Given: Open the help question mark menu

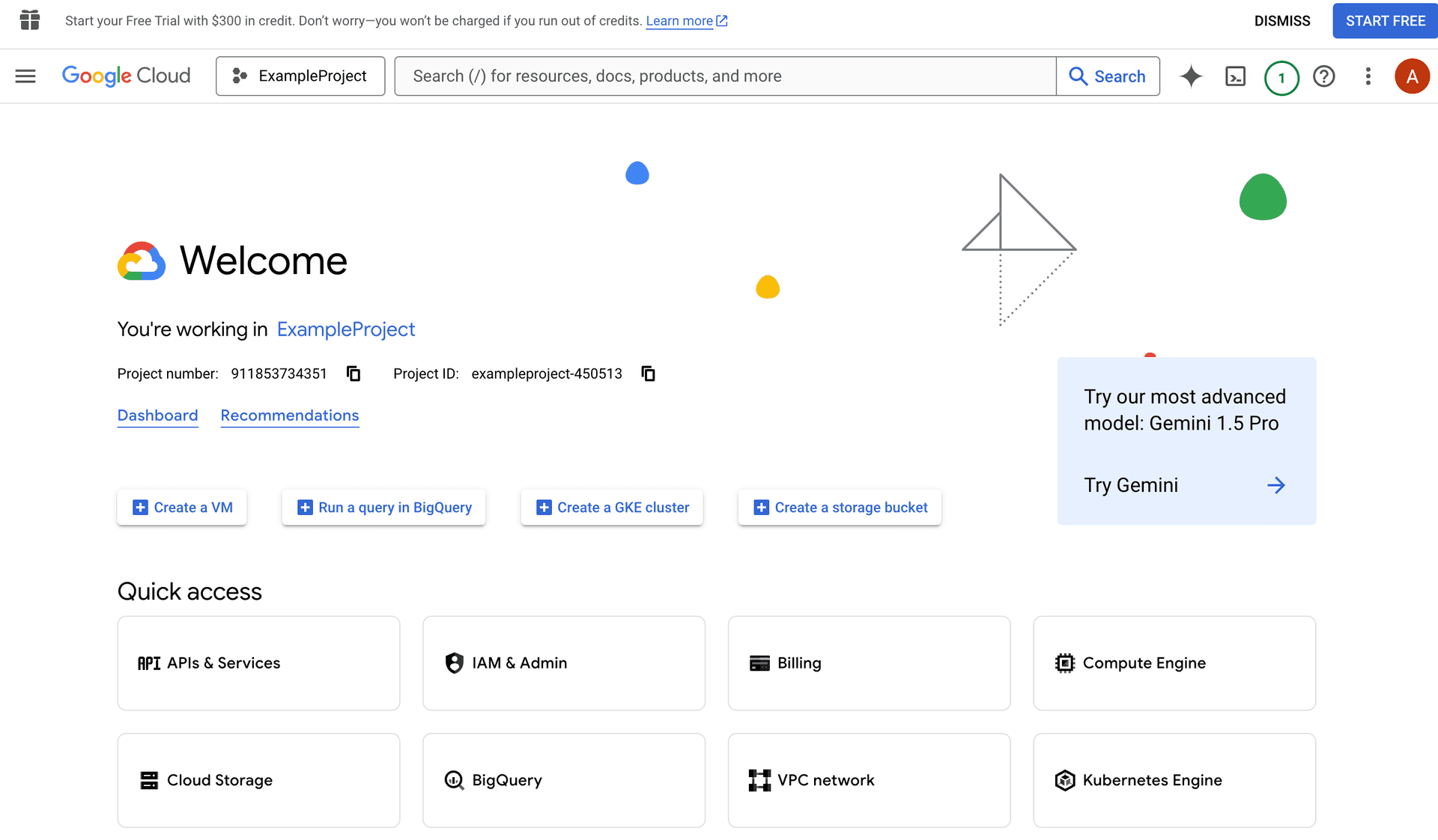Looking at the screenshot, I should tap(1323, 76).
